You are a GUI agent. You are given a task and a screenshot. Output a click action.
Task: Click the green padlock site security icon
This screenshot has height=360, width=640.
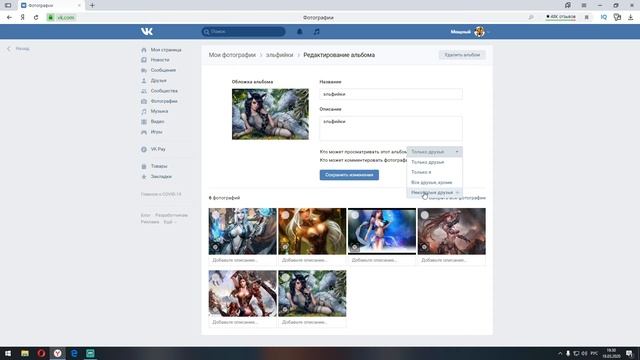click(x=50, y=17)
